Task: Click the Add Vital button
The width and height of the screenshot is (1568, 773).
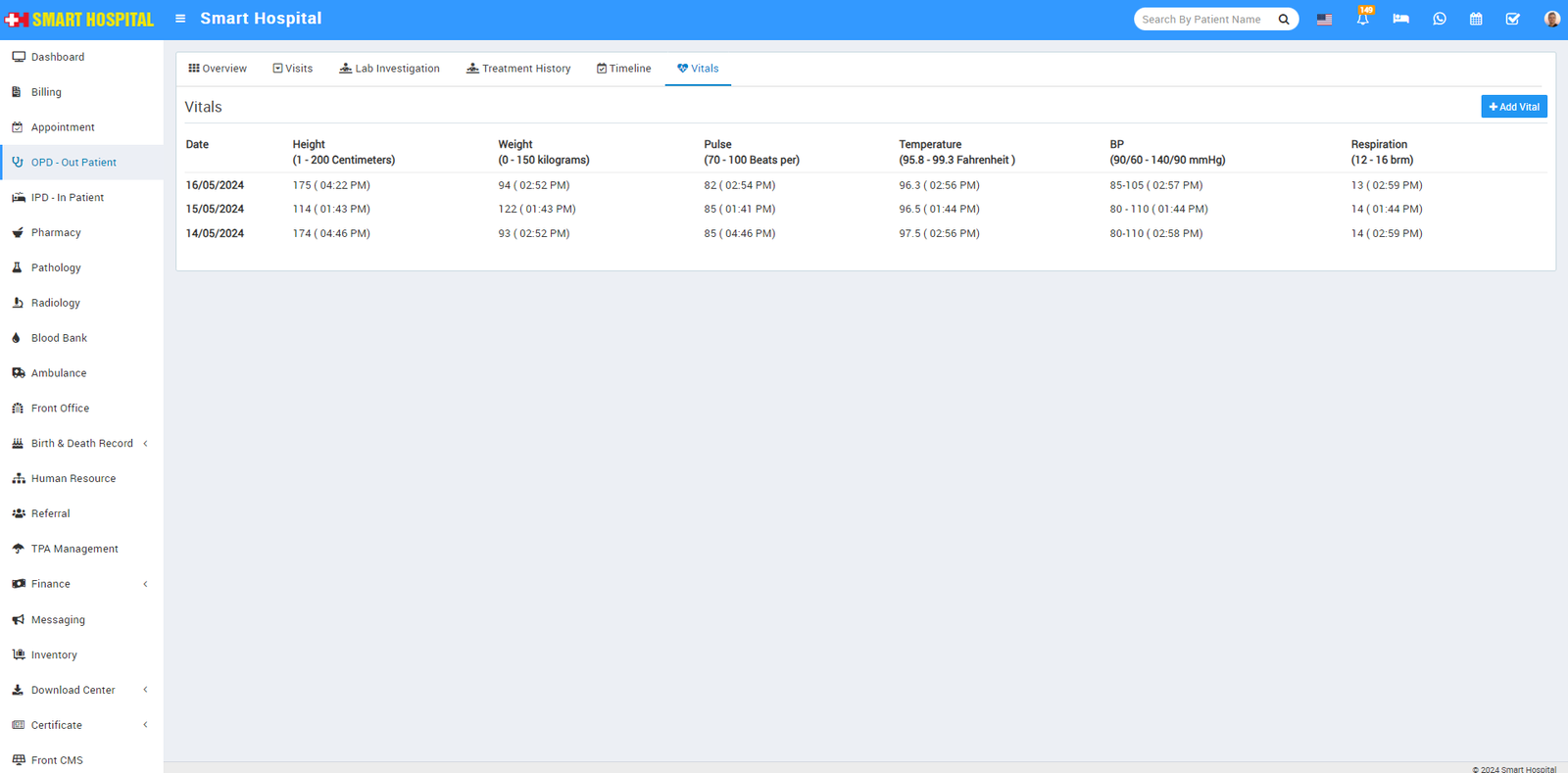Action: tap(1513, 107)
